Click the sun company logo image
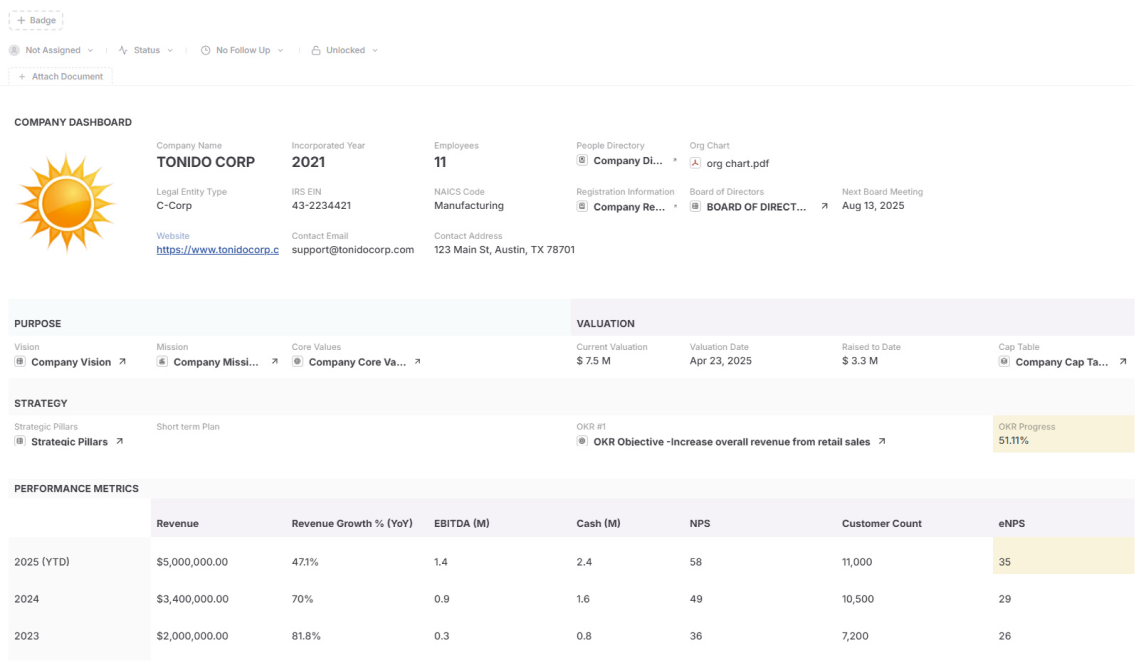Viewport: 1135px width, 661px height. [x=66, y=203]
